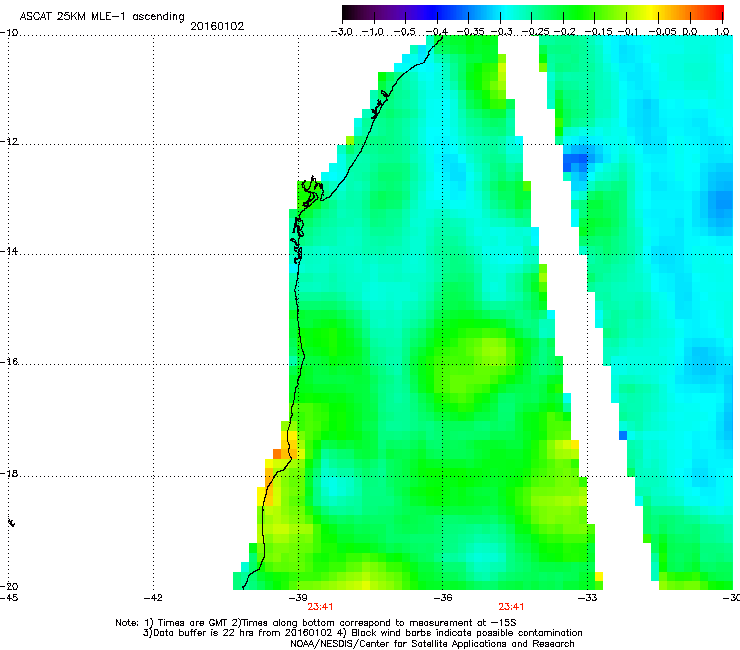Click the red 23:41 timestamp right of -36
The height and width of the screenshot is (650, 740).
pyautogui.click(x=512, y=607)
